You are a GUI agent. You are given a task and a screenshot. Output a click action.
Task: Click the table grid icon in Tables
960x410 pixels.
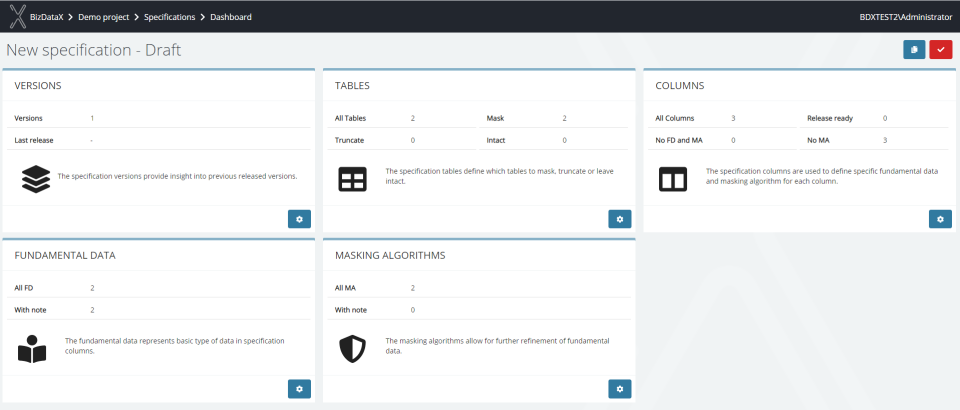click(x=353, y=179)
